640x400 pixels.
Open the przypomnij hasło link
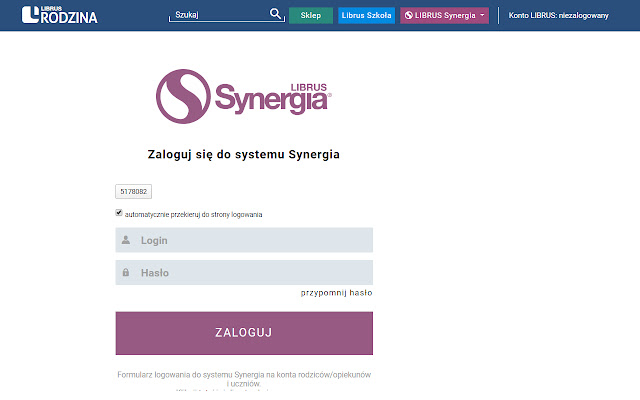coord(336,293)
